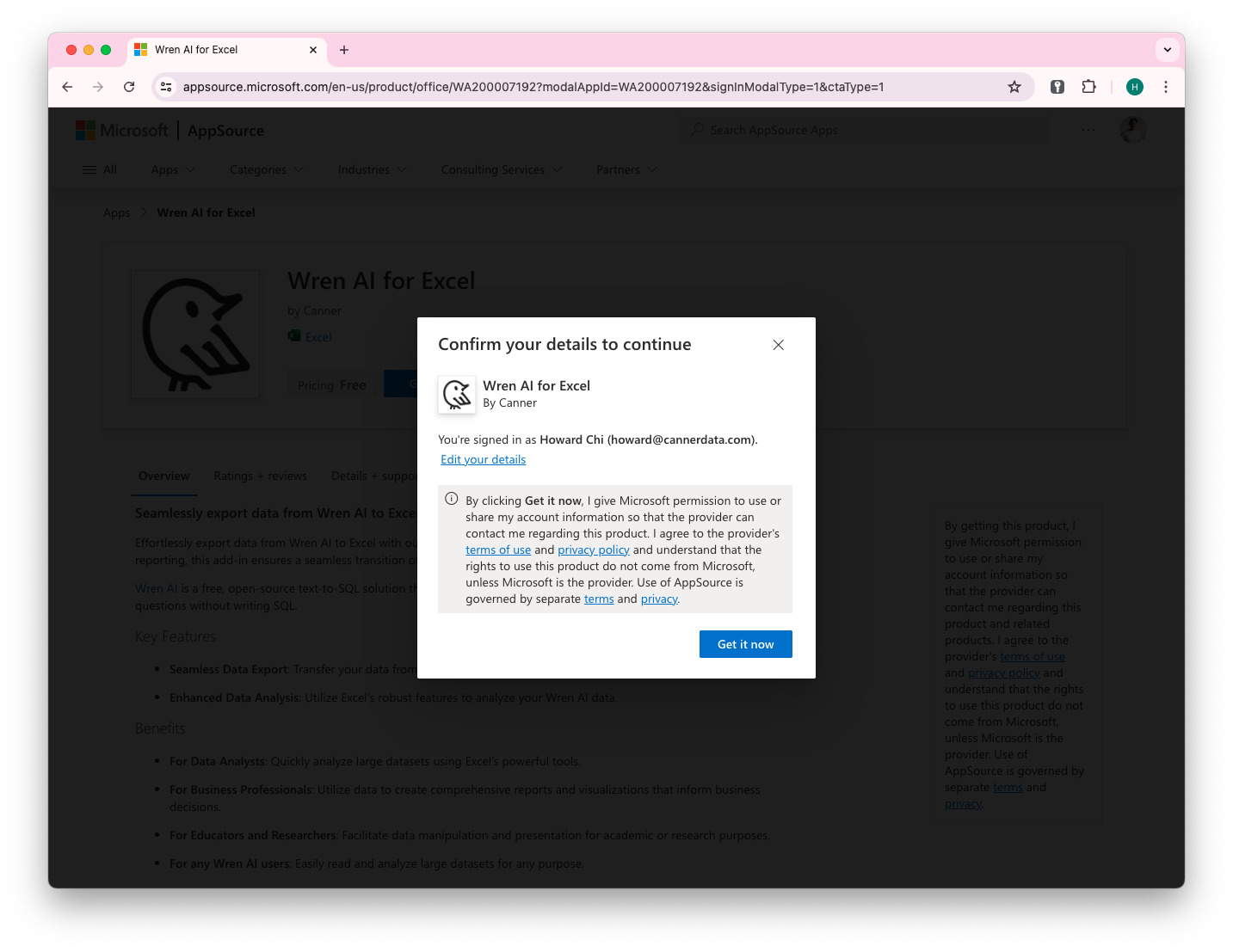Click the Apps breadcrumb link
Screen dimensions: 1233x952
tap(116, 212)
